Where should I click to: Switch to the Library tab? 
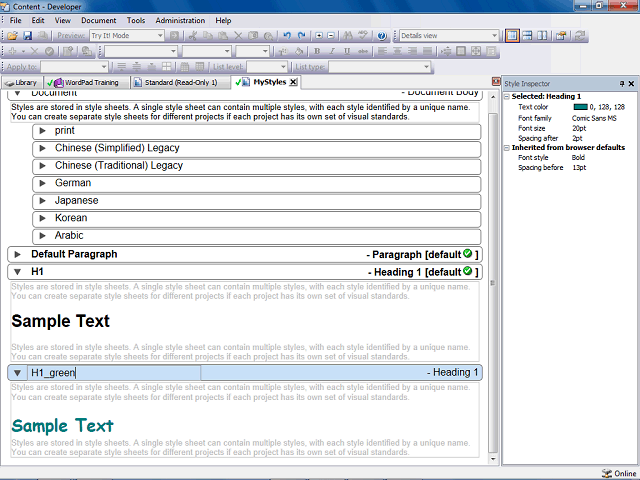(x=21, y=83)
